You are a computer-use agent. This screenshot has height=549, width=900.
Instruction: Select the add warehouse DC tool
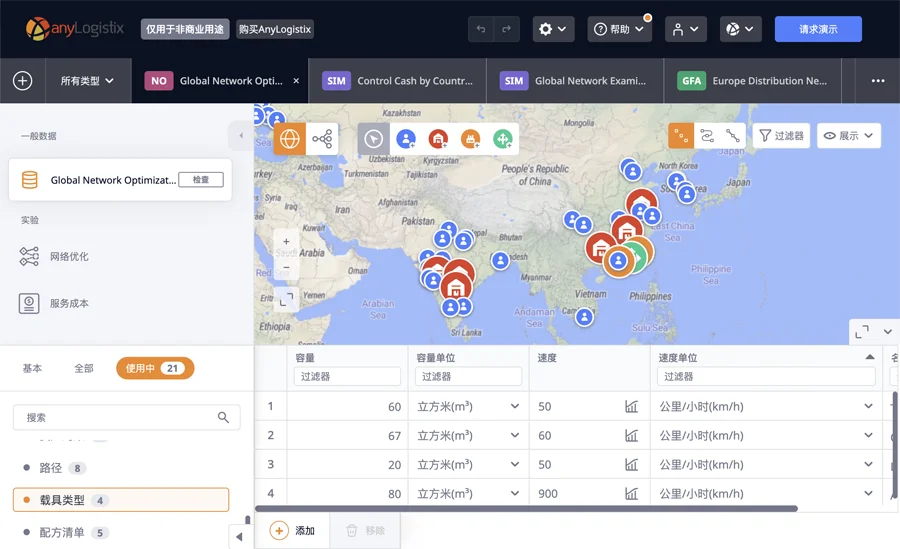438,139
